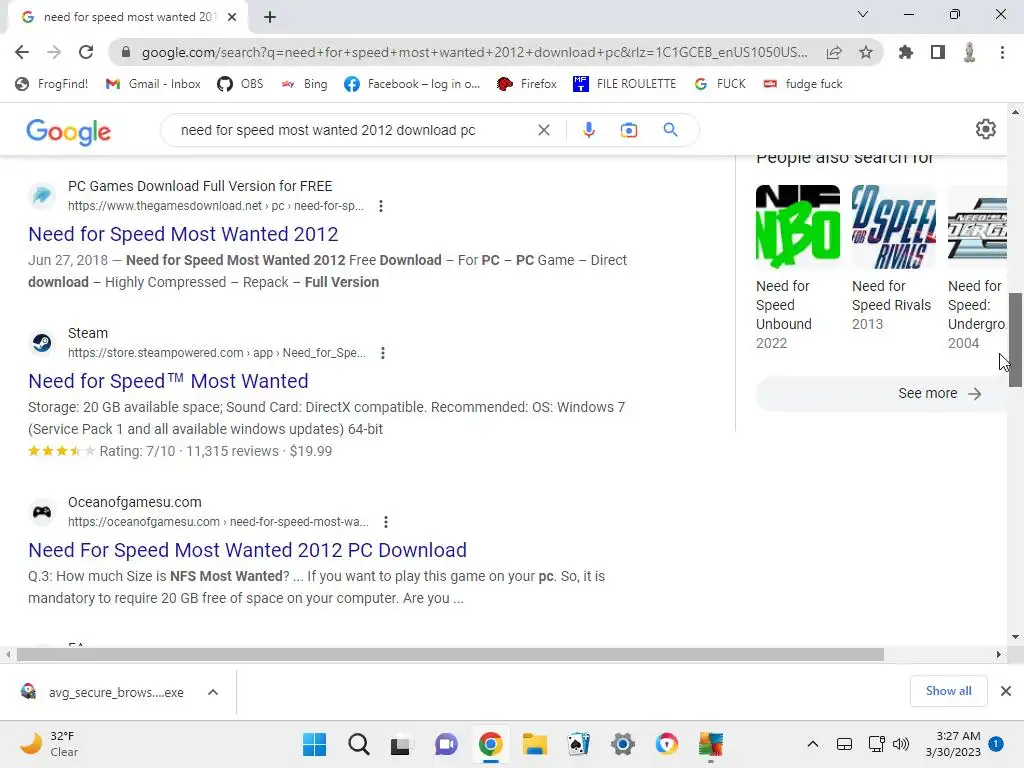Open the volume control in system tray
This screenshot has width=1024, height=768.
(901, 744)
